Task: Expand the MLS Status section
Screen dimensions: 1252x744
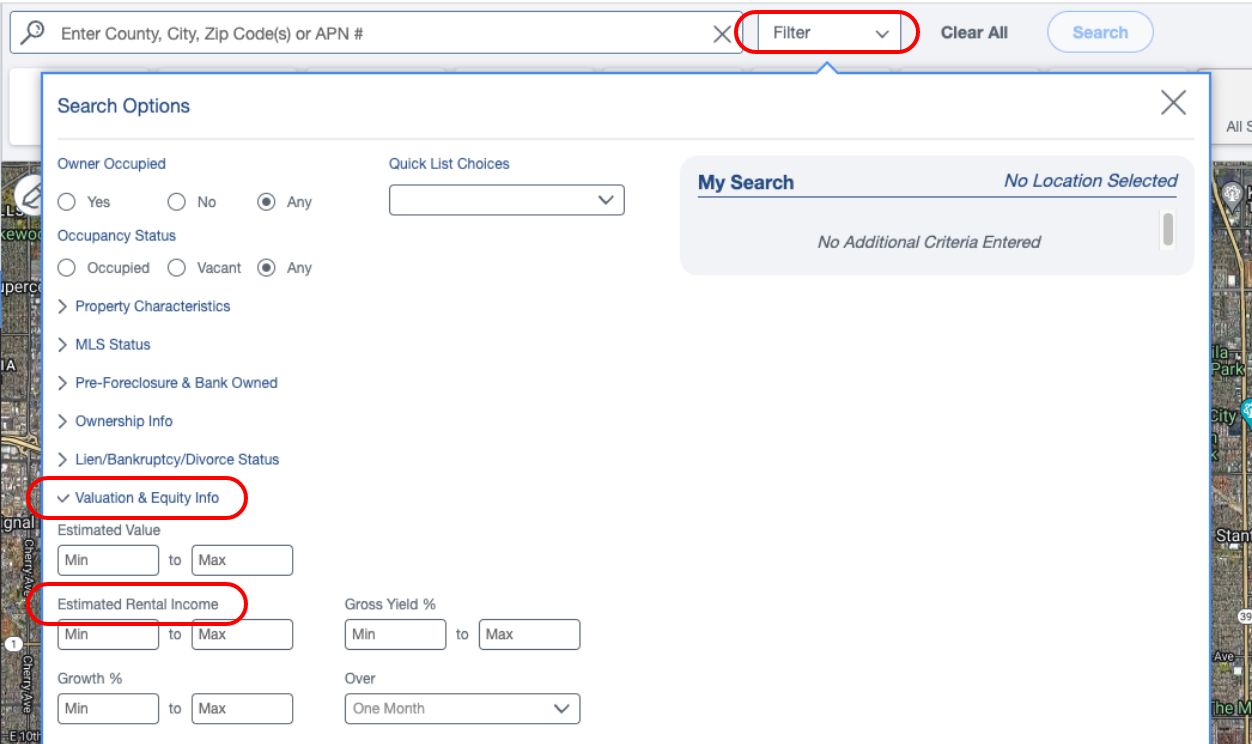Action: point(112,344)
